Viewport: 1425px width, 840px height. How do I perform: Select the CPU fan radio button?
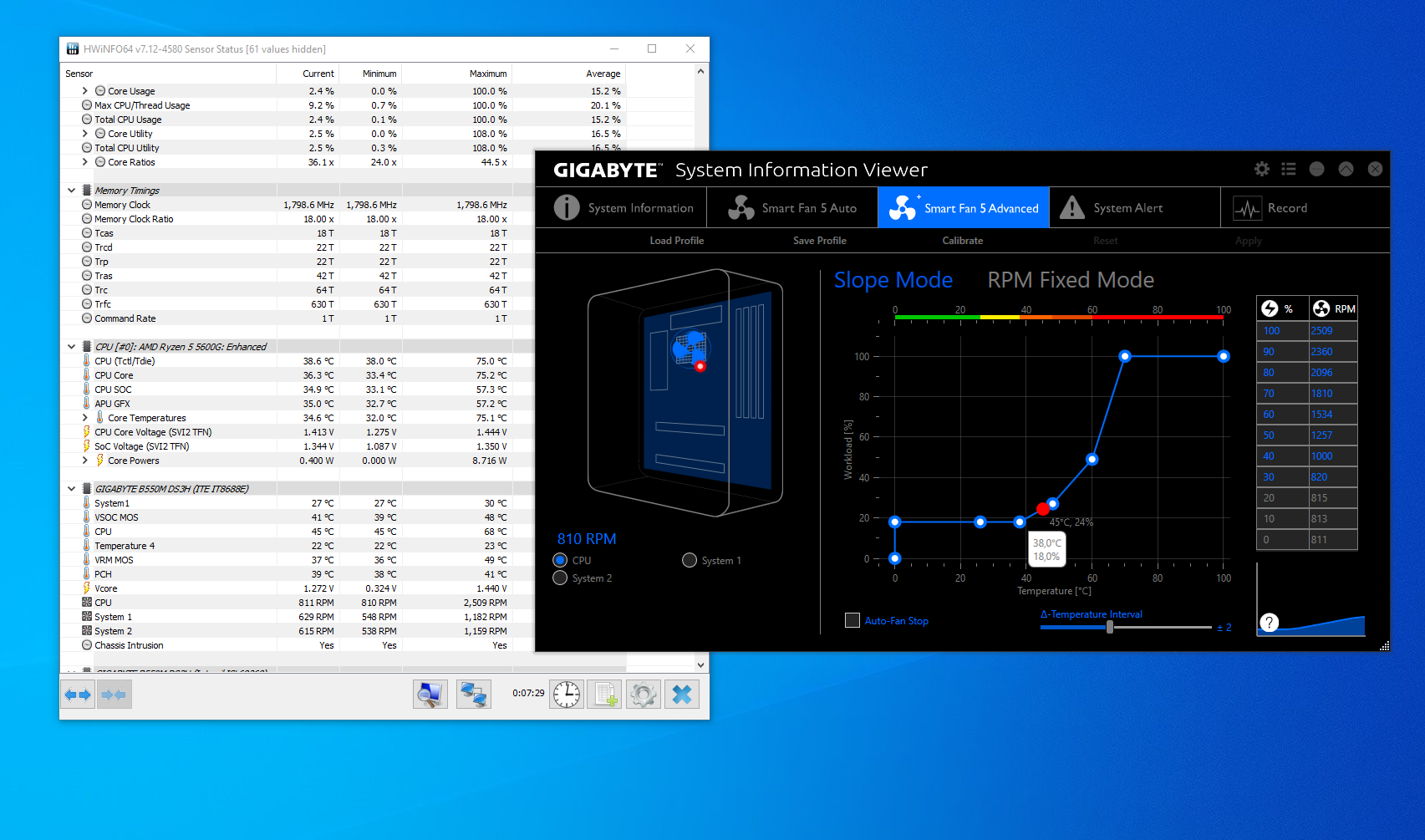coord(560,560)
